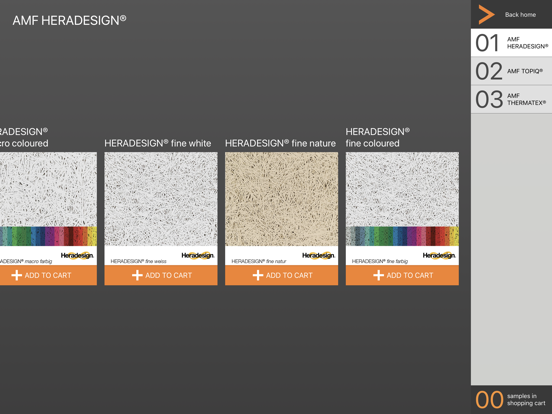Viewport: 552px width, 414px height.
Task: Add HERADESIGN macro coloured to cart
Action: (x=48, y=275)
